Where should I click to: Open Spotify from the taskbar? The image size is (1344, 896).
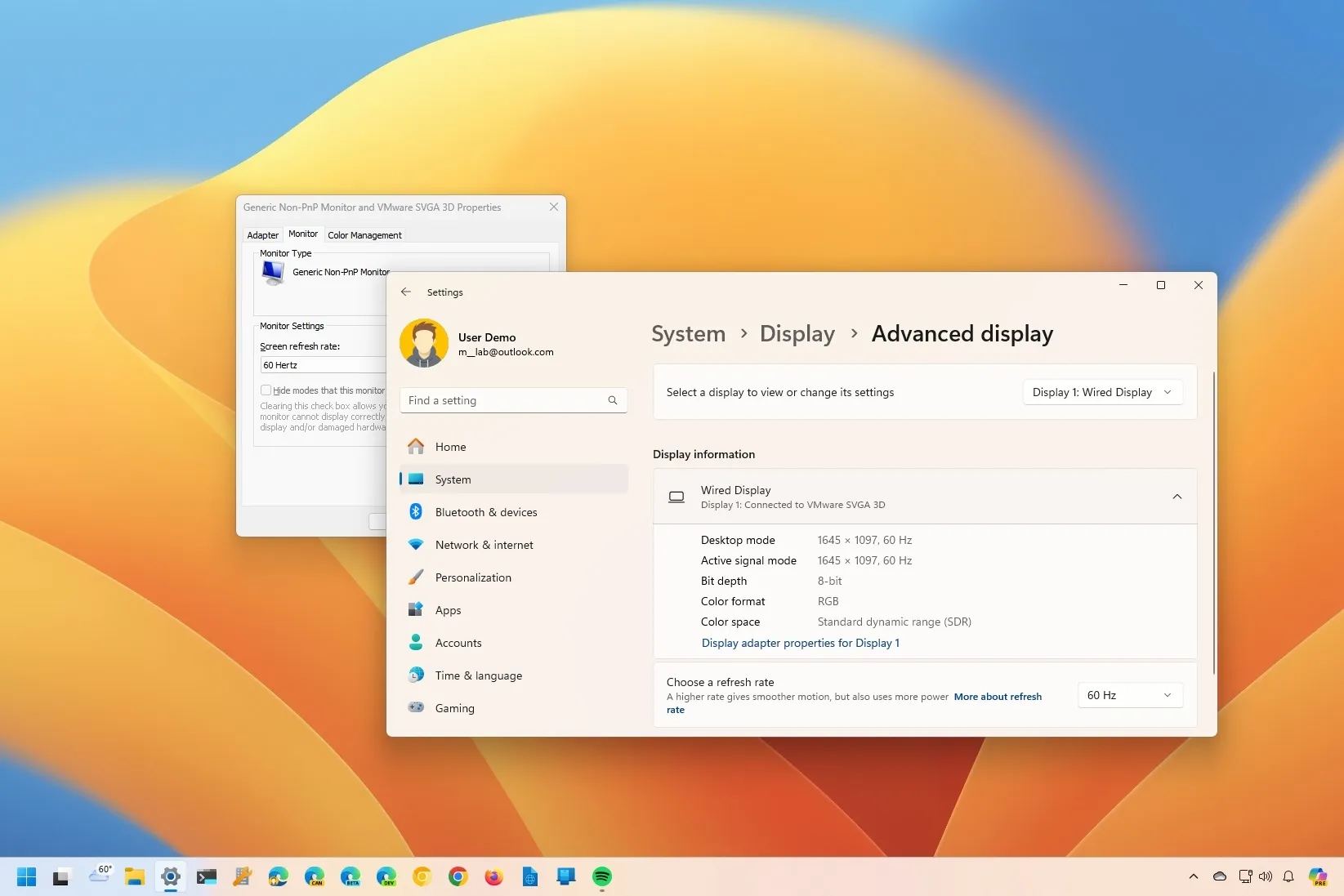pos(602,876)
